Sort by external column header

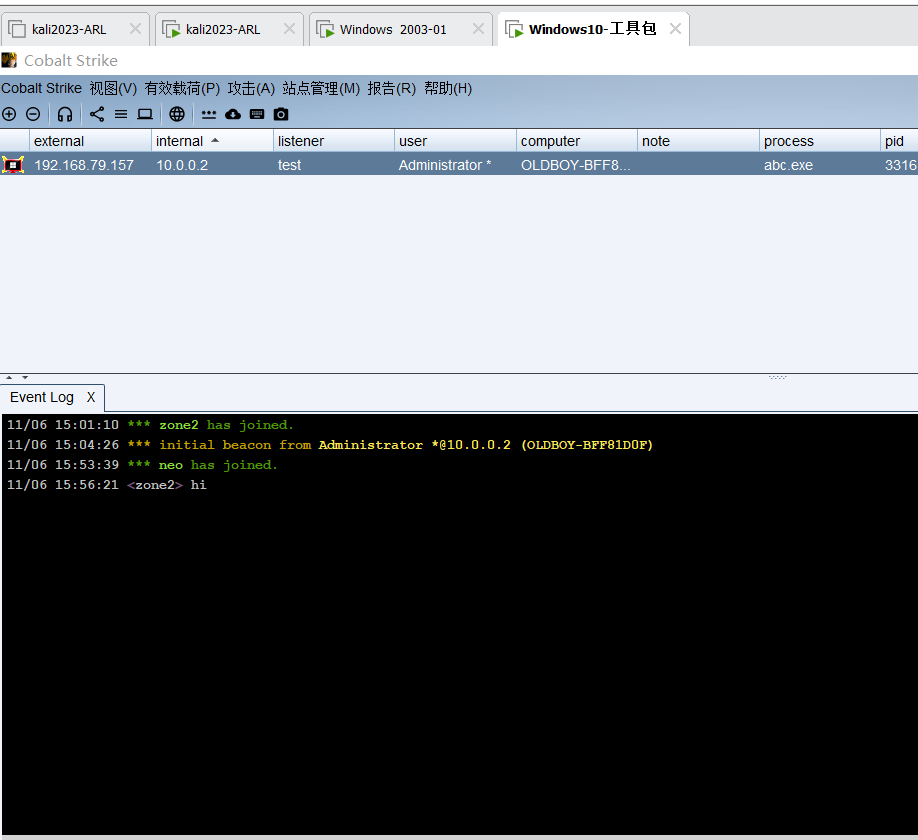pyautogui.click(x=90, y=141)
